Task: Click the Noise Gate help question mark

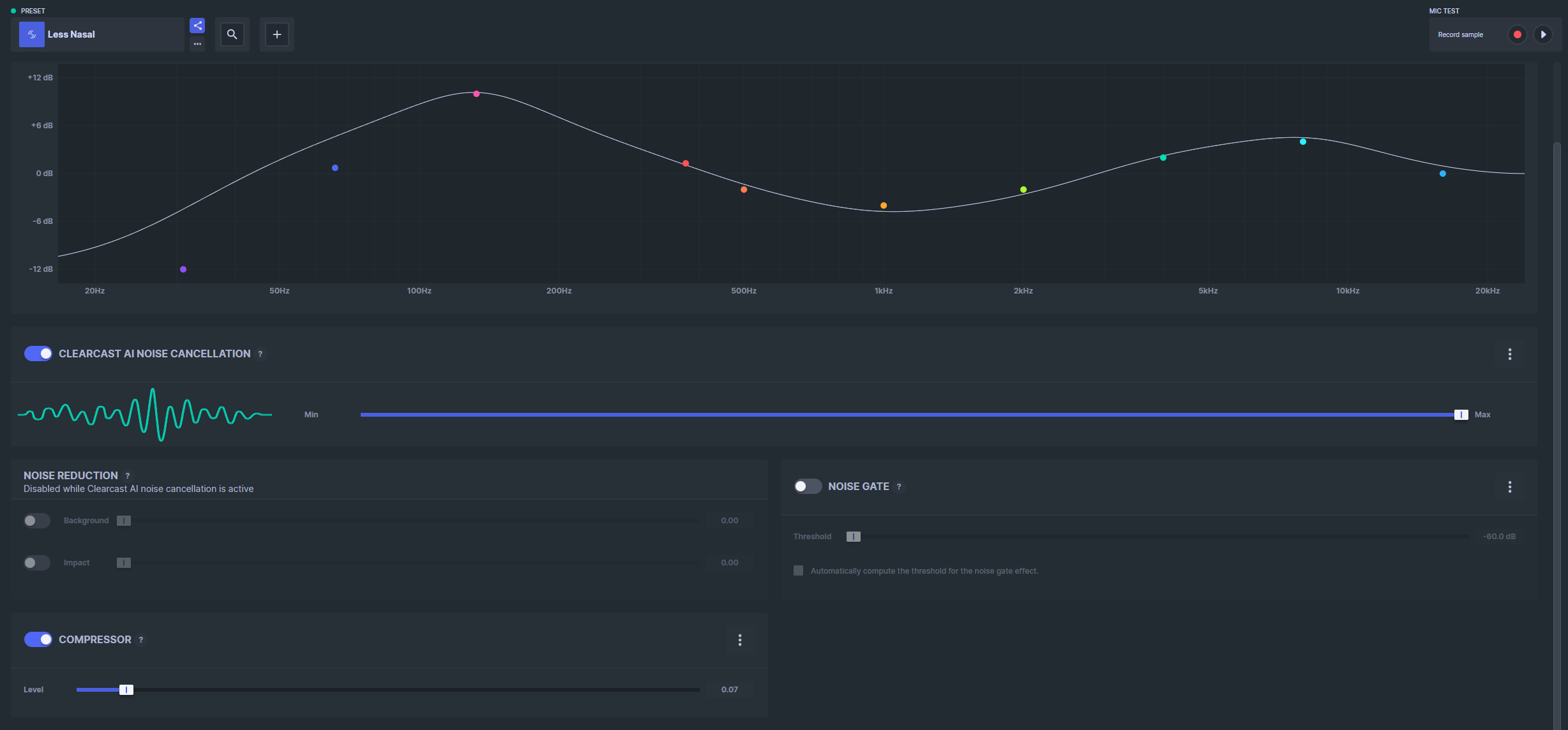Action: pyautogui.click(x=899, y=487)
